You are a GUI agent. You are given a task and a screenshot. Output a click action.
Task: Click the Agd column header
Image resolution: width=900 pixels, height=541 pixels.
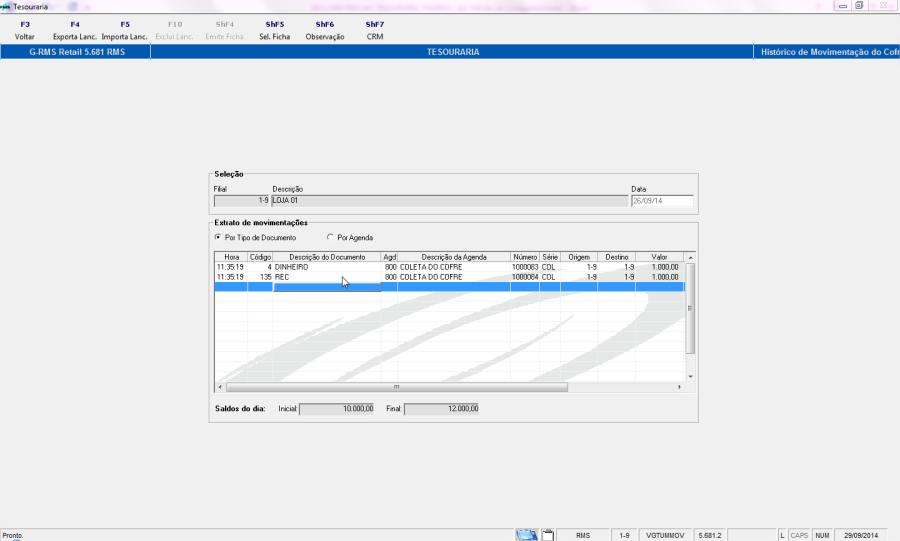(x=389, y=257)
